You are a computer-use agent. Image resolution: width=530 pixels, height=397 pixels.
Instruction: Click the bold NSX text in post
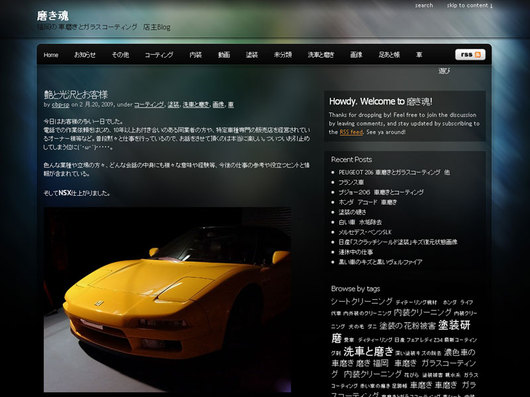pos(65,193)
